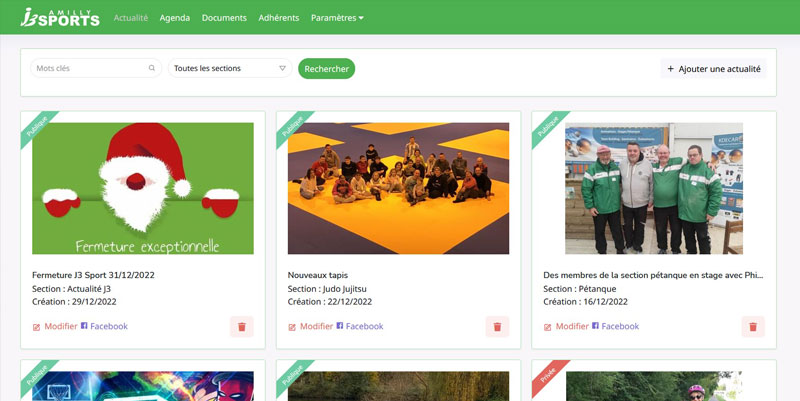The width and height of the screenshot is (800, 401).
Task: Open the Agenda page
Action: click(174, 18)
